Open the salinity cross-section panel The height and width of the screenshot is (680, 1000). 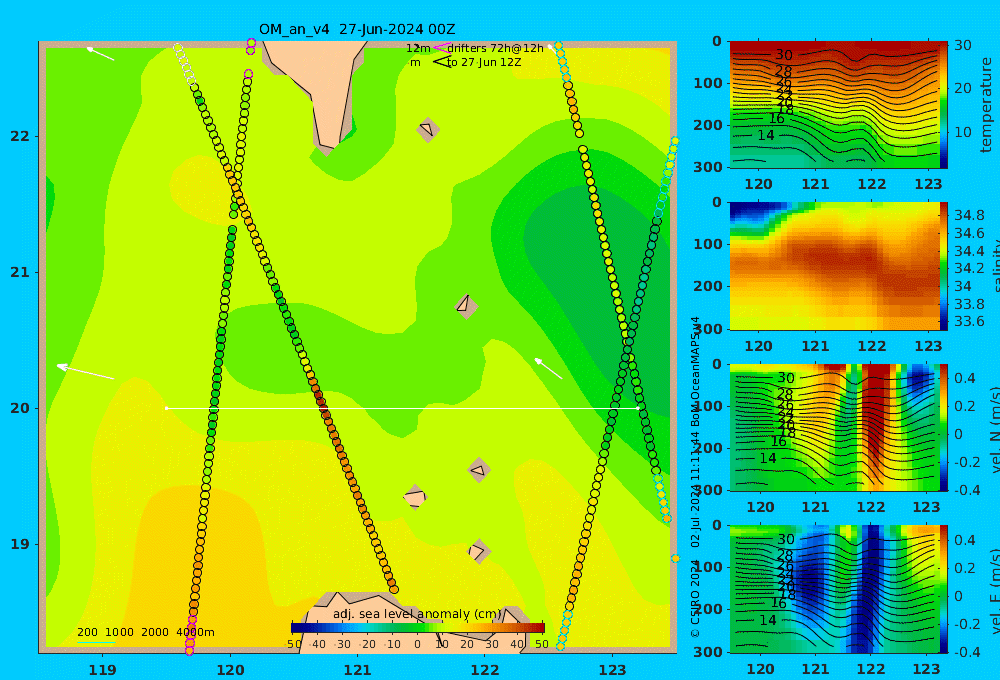point(834,266)
